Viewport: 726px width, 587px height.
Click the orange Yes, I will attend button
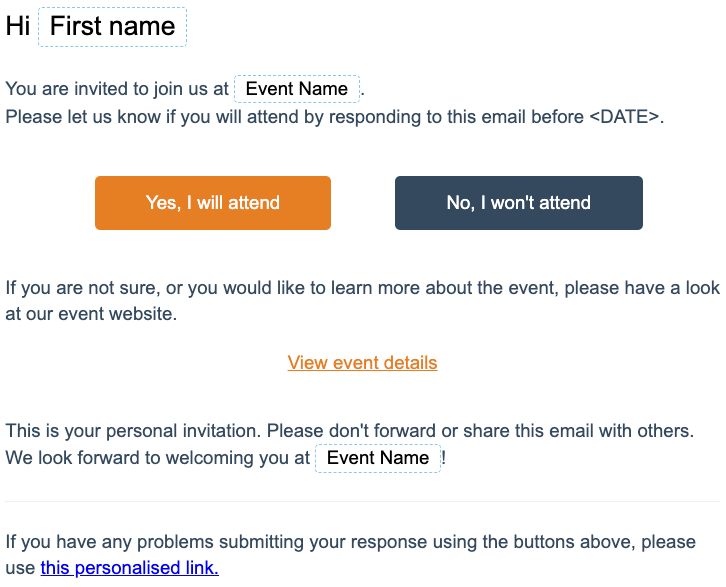(213, 203)
